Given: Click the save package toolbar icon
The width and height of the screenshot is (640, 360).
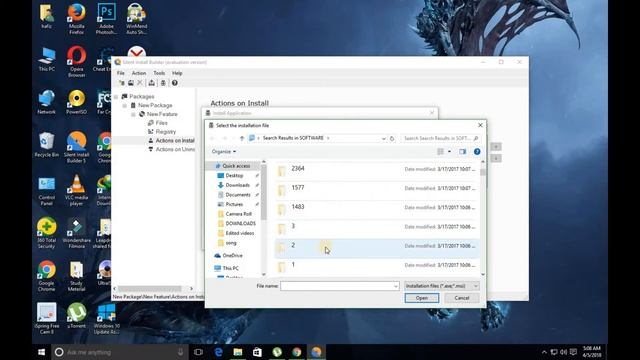Looking at the screenshot, I should pos(131,83).
